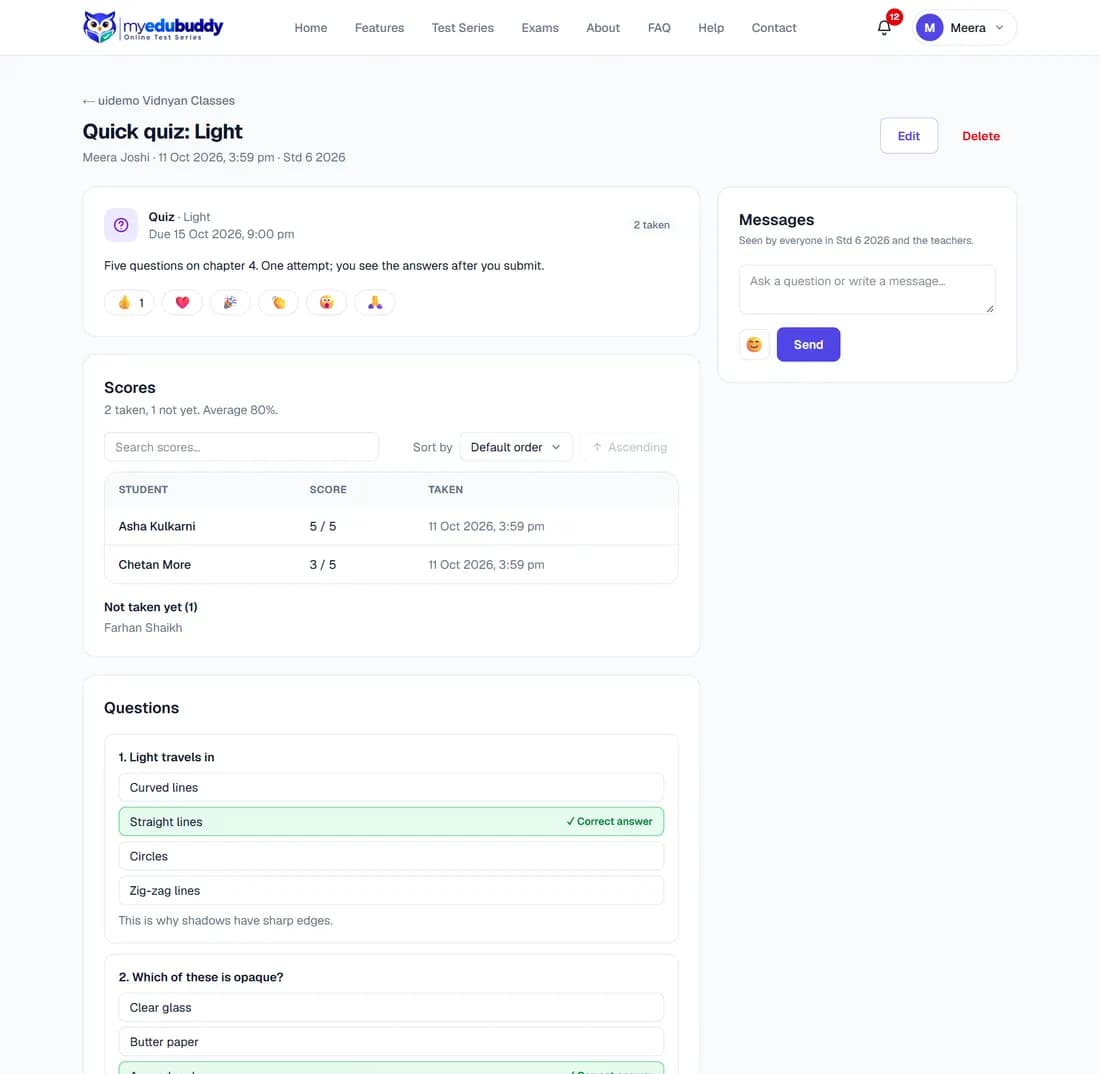
Task: Open the Default order sort dropdown
Action: click(516, 447)
